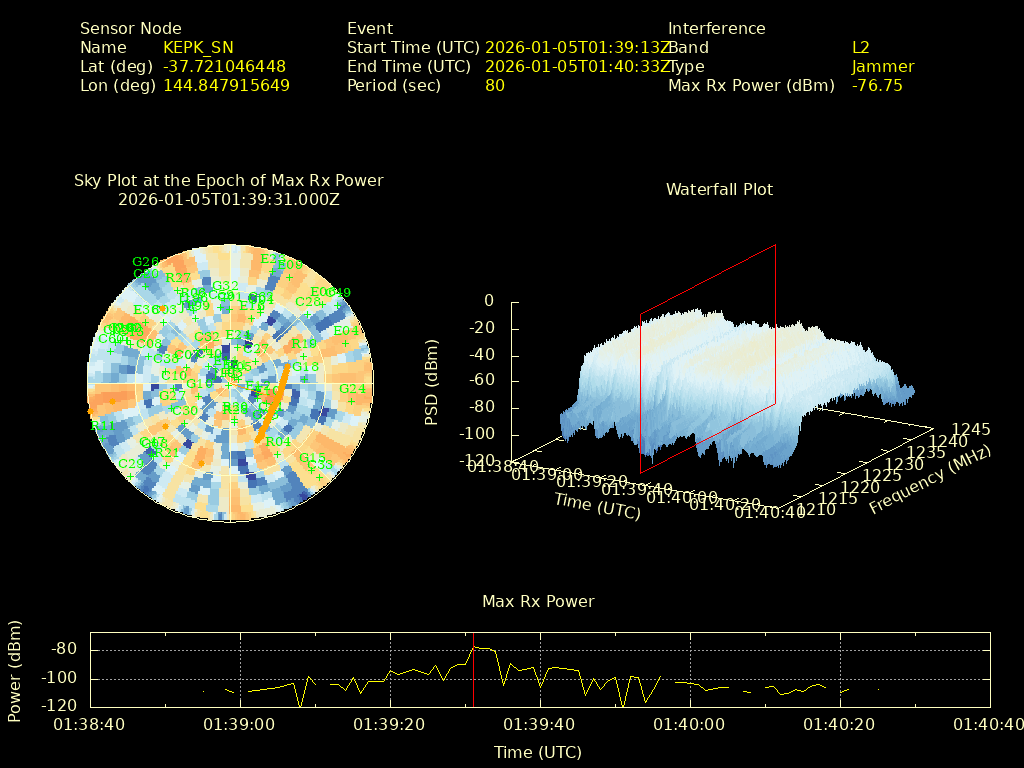Click the G24 satellite marker in sky plot
1024x768 pixels.
pyautogui.click(x=352, y=400)
